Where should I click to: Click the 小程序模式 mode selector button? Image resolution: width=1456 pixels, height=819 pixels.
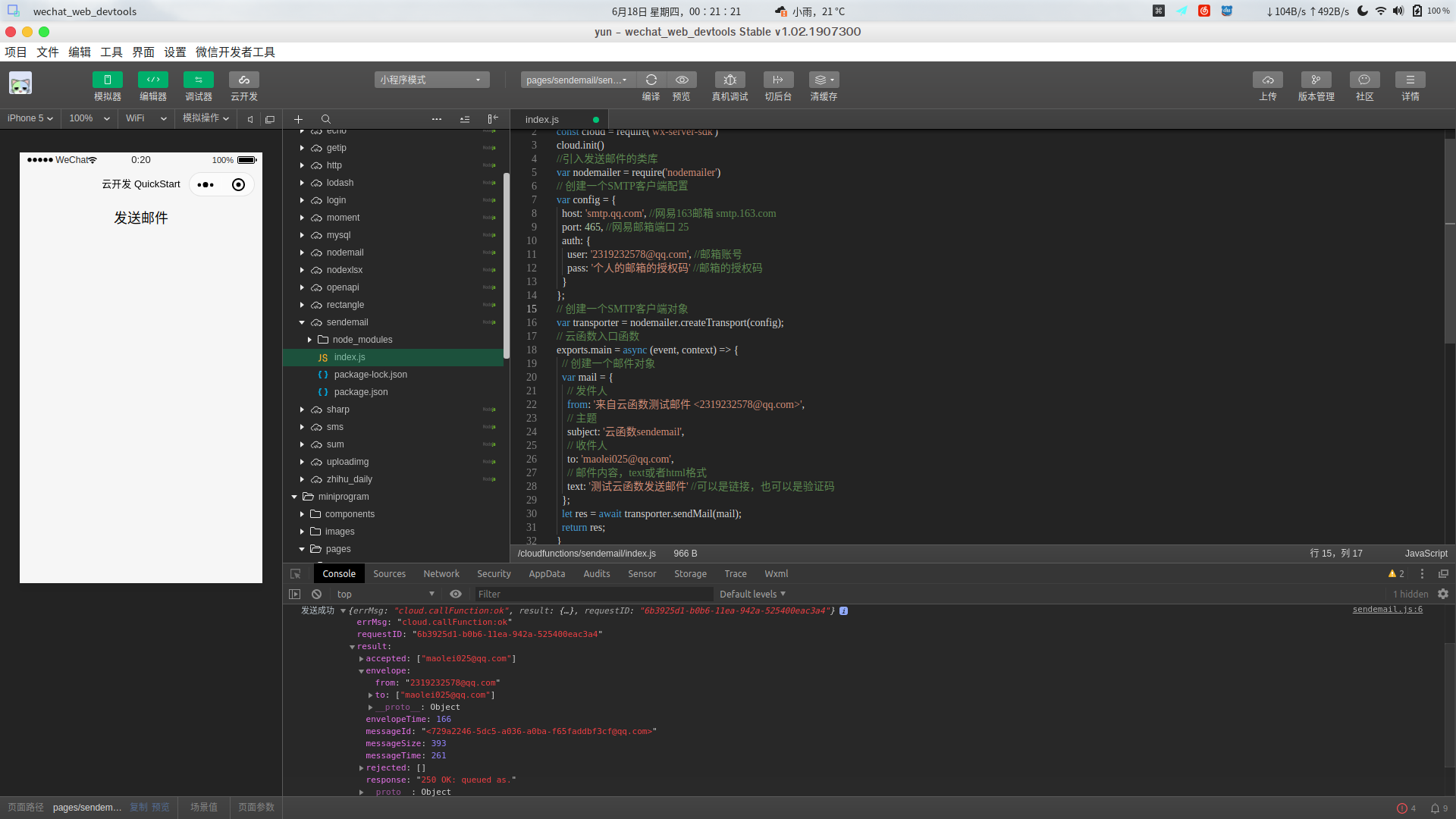431,79
